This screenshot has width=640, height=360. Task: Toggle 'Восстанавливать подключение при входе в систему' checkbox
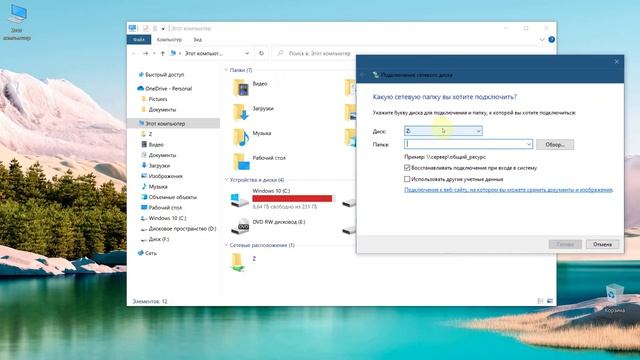407,168
